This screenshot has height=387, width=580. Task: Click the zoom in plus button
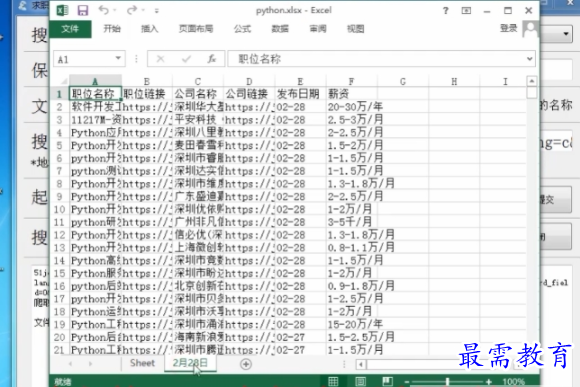(489, 381)
